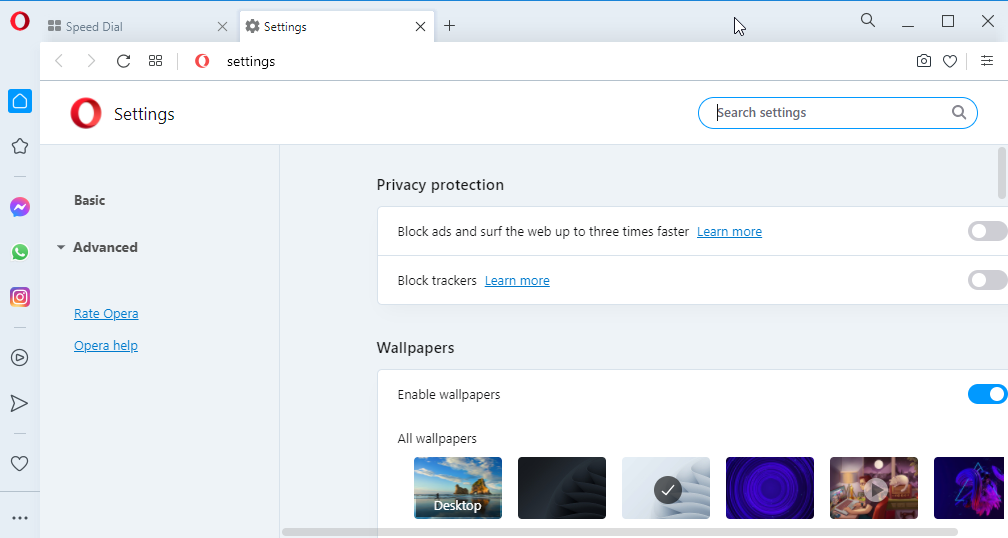Image resolution: width=1008 pixels, height=538 pixels.
Task: Open Pinboards heart in sidebar
Action: click(20, 463)
